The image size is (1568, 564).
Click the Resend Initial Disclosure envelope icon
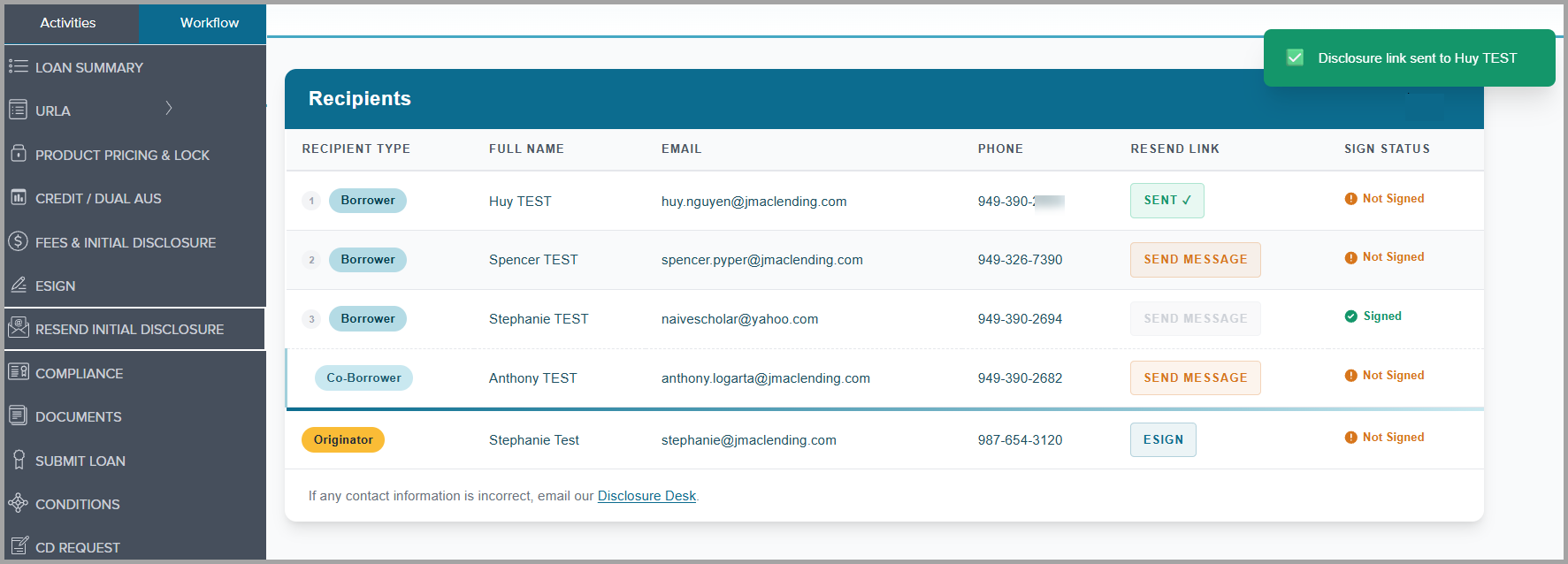click(18, 328)
